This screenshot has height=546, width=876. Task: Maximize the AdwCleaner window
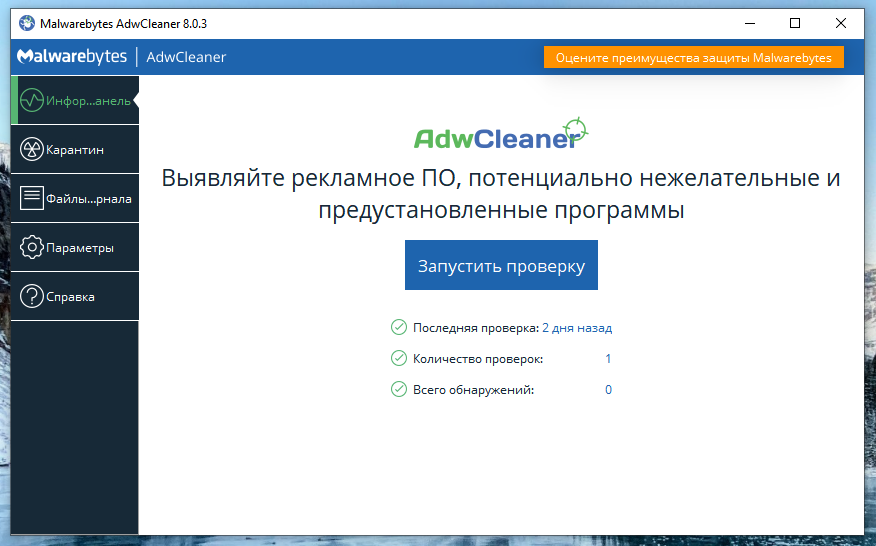pyautogui.click(x=795, y=23)
